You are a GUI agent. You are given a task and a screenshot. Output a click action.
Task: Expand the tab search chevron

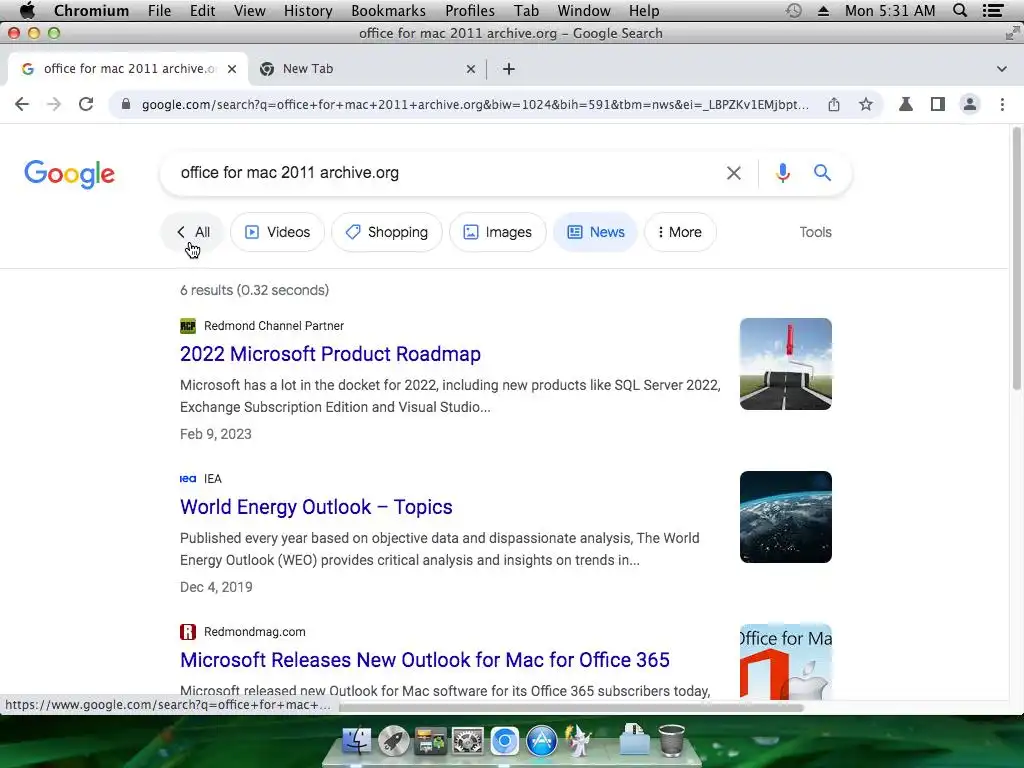click(x=1001, y=69)
